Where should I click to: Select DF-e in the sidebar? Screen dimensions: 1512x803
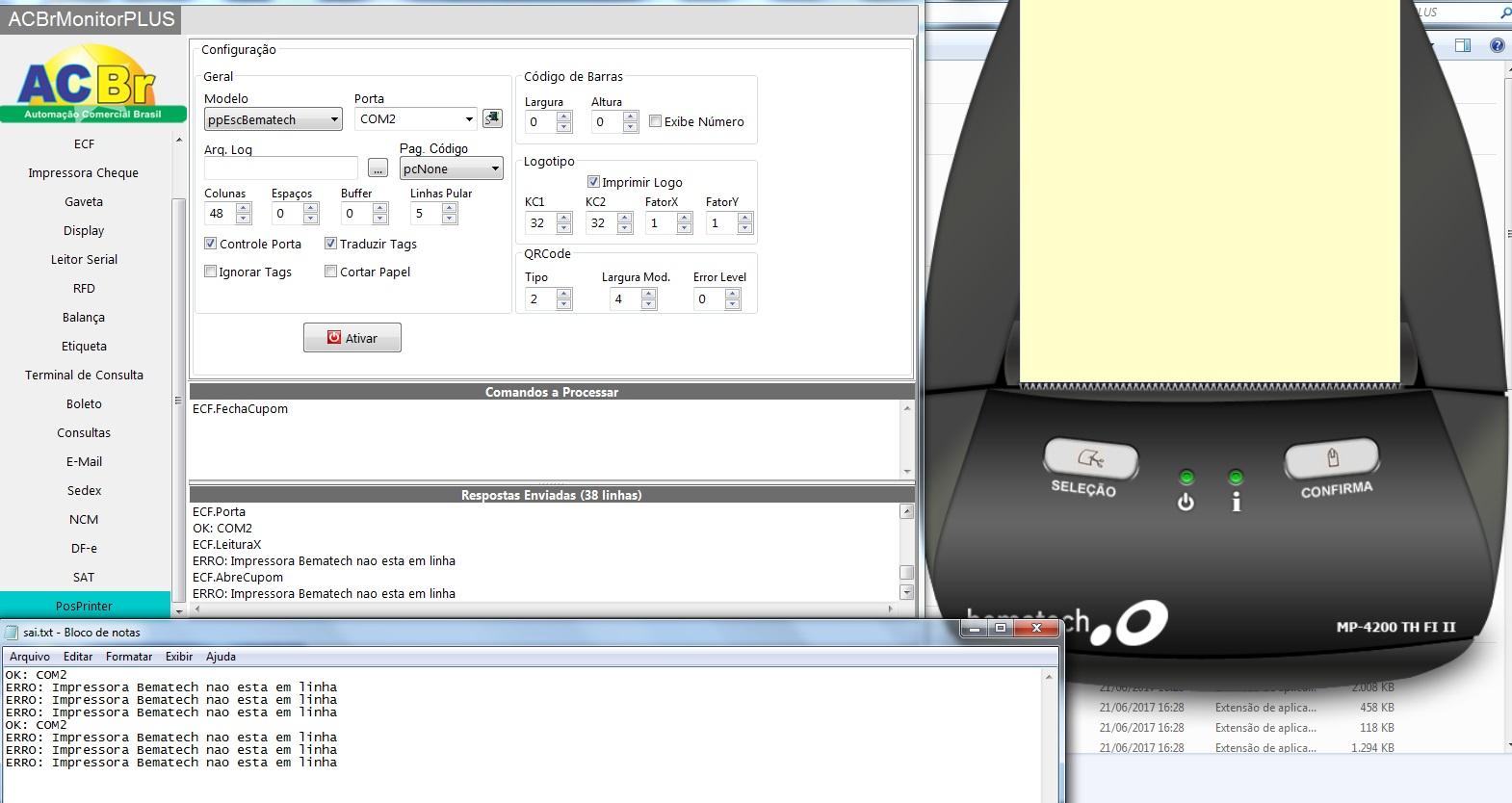tap(85, 548)
